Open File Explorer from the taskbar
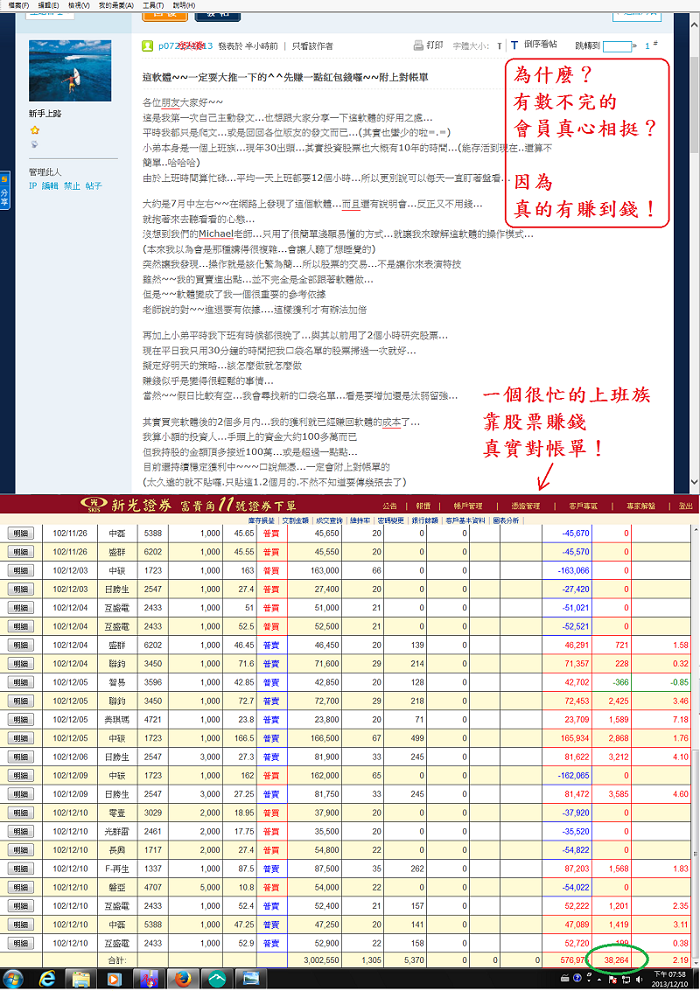This screenshot has width=700, height=991. click(x=81, y=979)
